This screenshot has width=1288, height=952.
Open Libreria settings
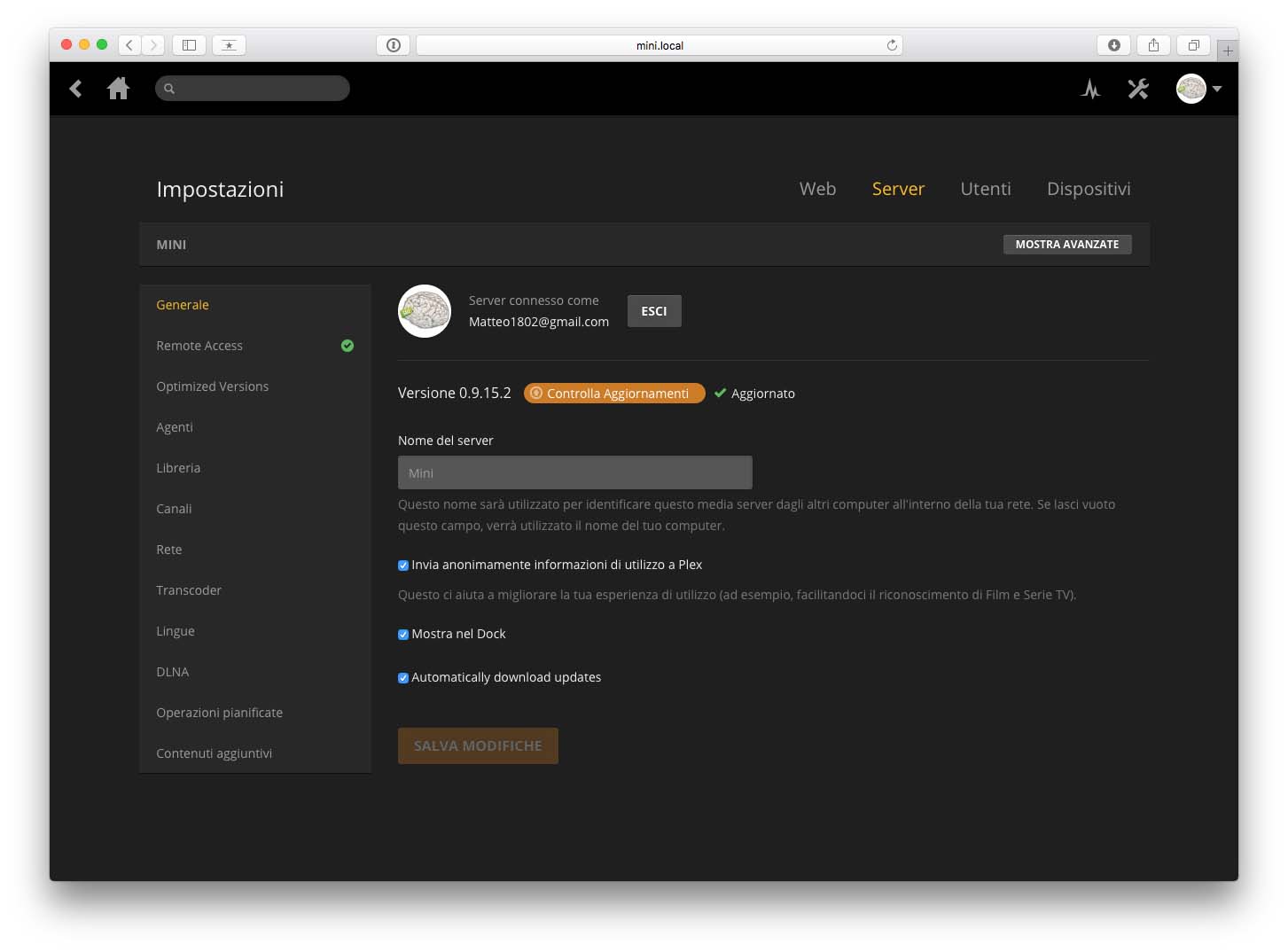tap(255, 468)
